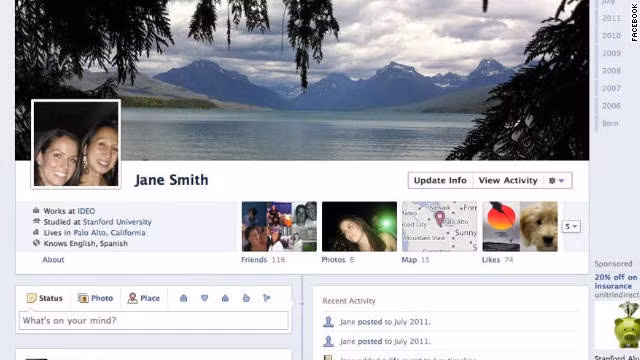Jump to 2009 on the timeline
Image resolution: width=640 pixels, height=360 pixels.
(611, 53)
